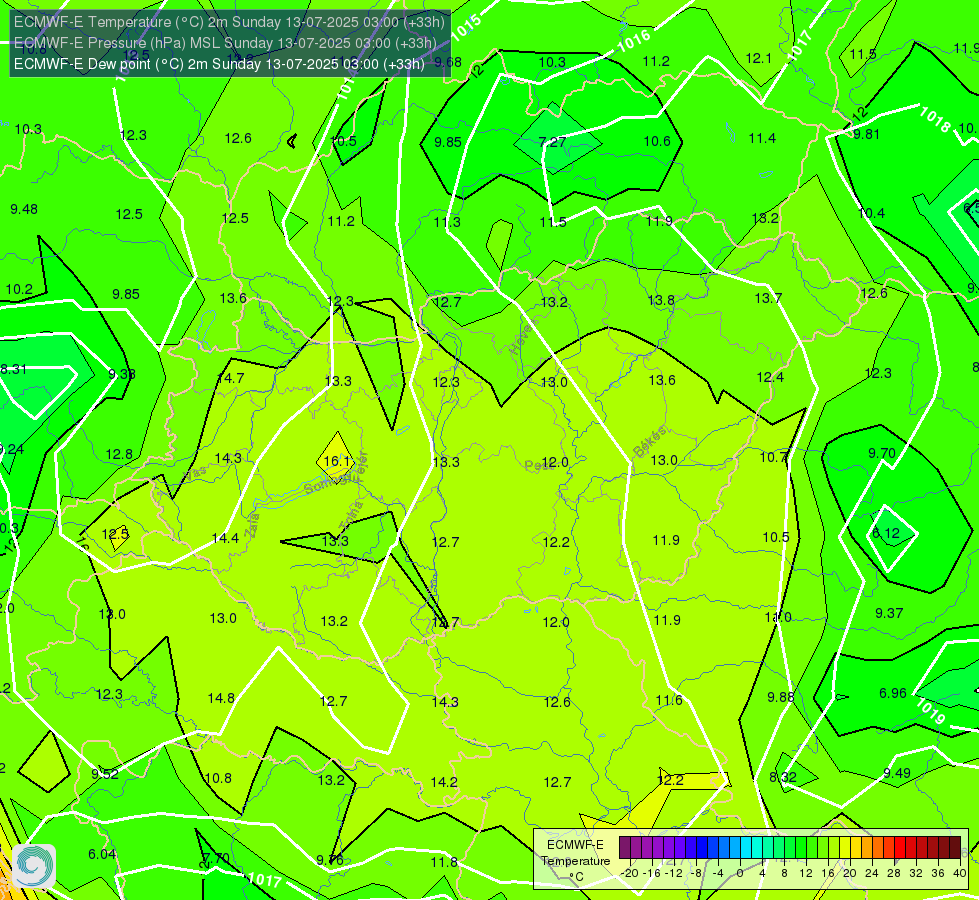The image size is (979, 900).
Task: Click the 11.8 value at the bottom
Action: 444,861
